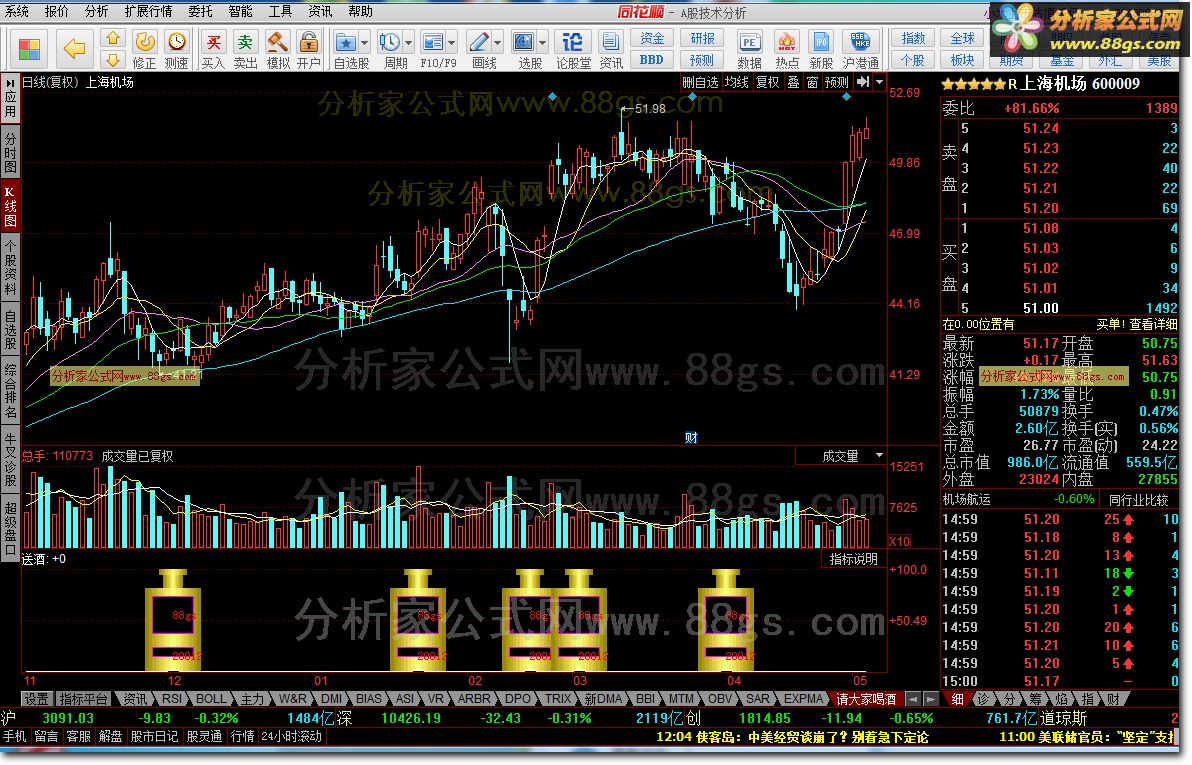Go back with the yellow left arrow

(74, 49)
